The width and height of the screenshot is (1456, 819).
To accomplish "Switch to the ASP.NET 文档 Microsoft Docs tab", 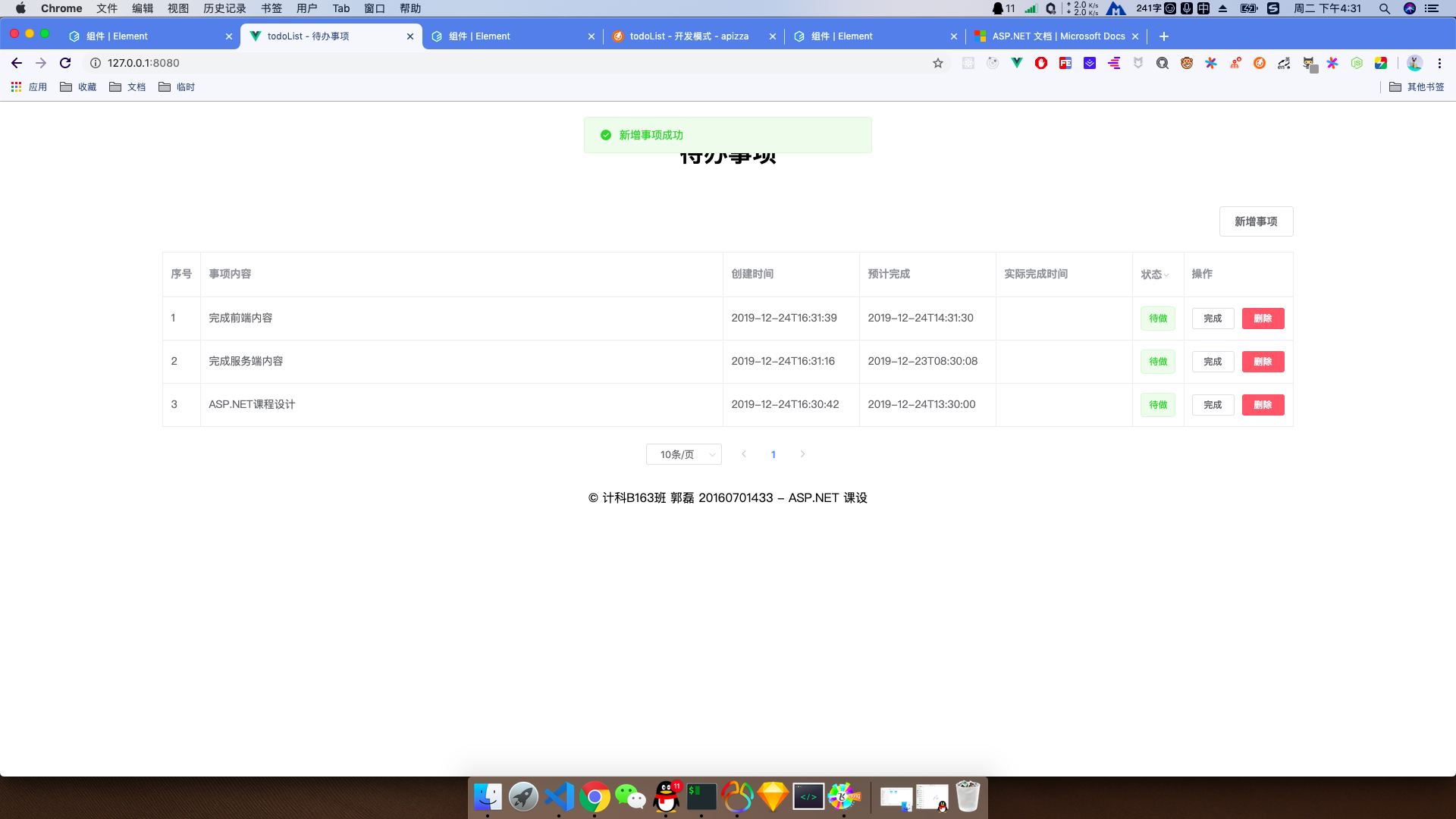I will 1054,36.
